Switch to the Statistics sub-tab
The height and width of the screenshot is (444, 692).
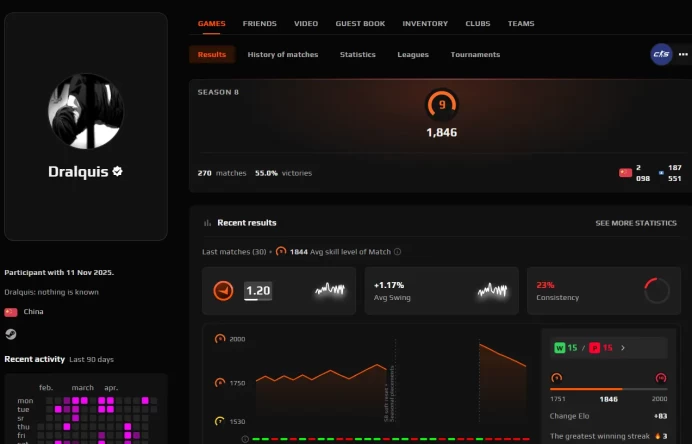(357, 55)
